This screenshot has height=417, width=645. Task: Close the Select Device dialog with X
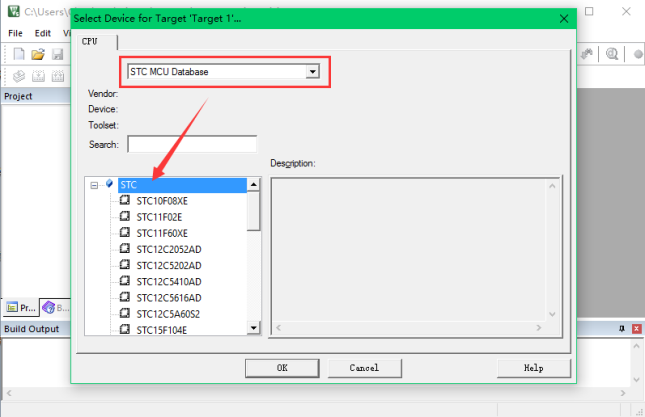(x=564, y=19)
